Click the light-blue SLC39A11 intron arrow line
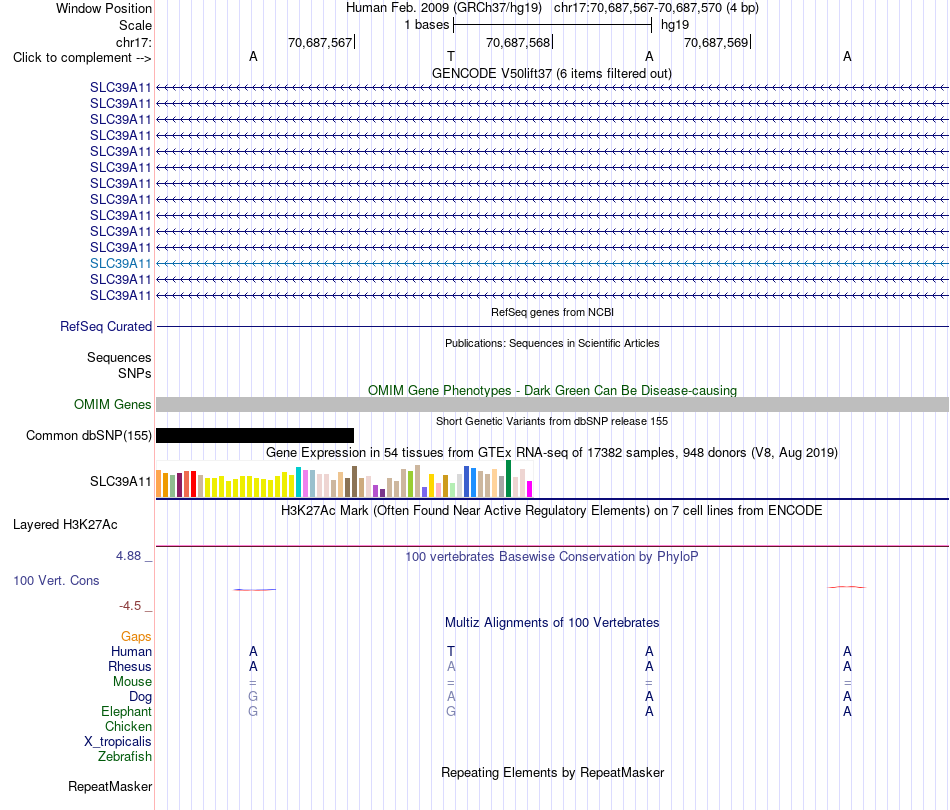 552,264
